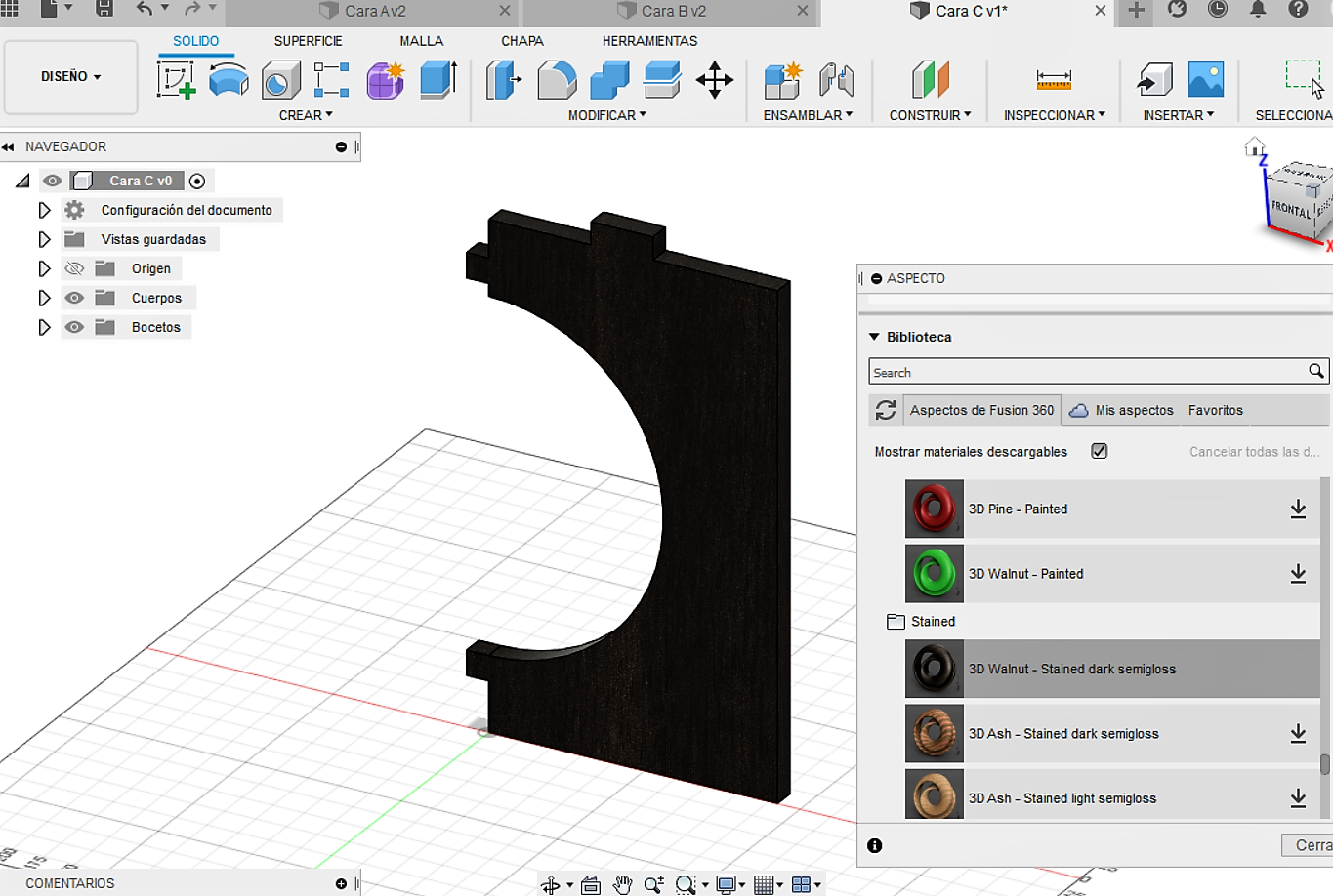The image size is (1333, 896).
Task: Click the refresh library icon
Action: pos(886,410)
